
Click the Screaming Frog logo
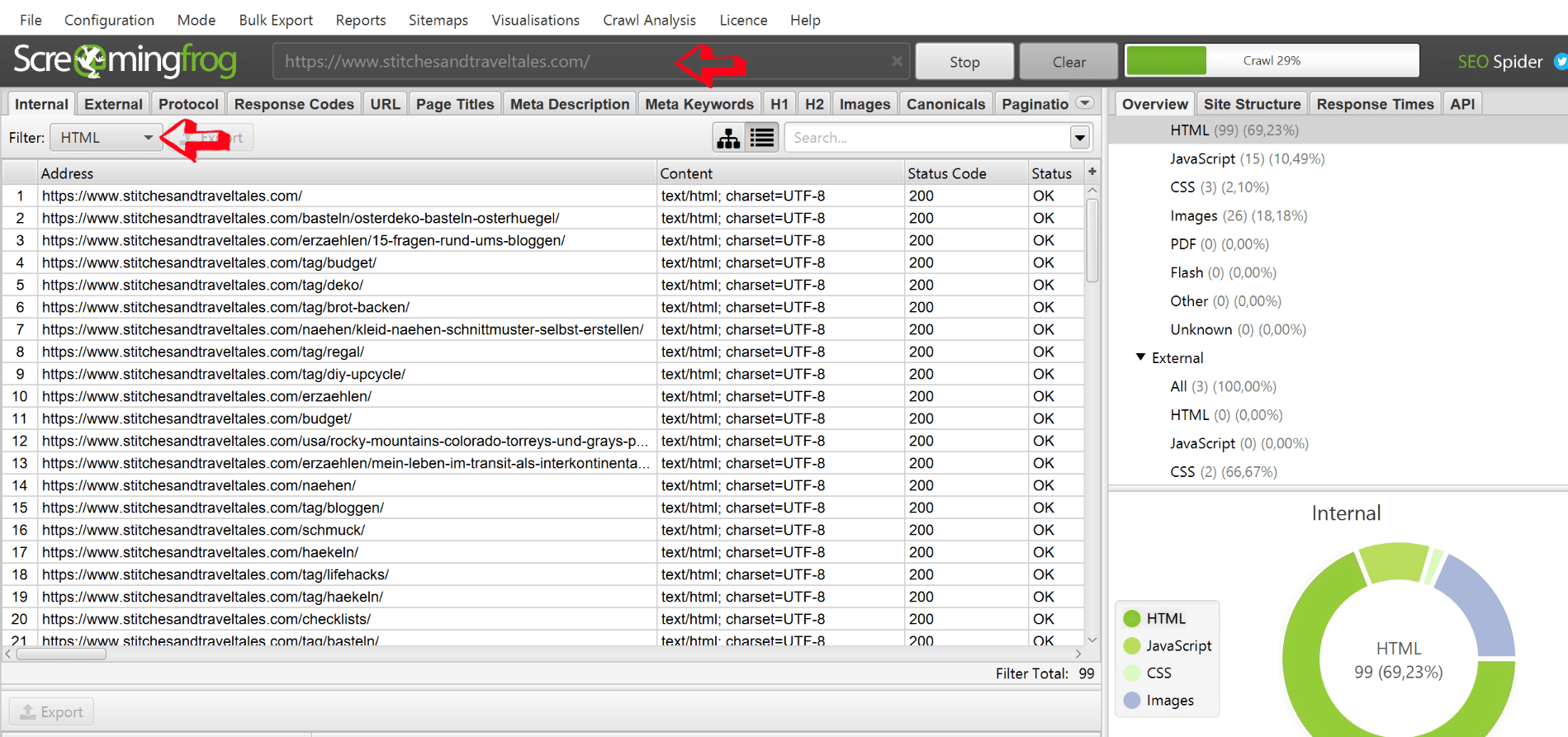tap(125, 60)
